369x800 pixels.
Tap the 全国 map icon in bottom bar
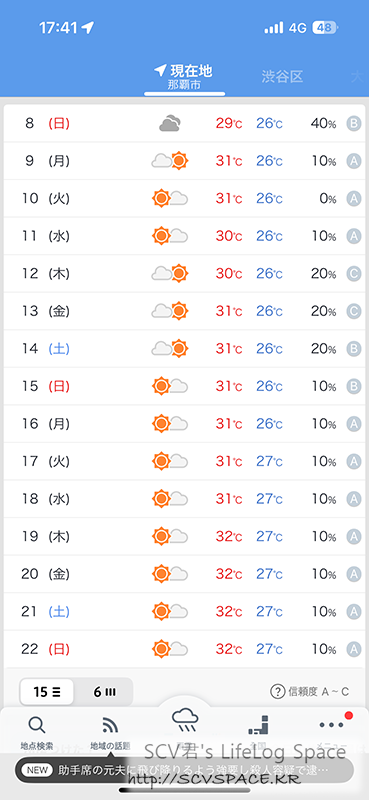pyautogui.click(x=258, y=725)
